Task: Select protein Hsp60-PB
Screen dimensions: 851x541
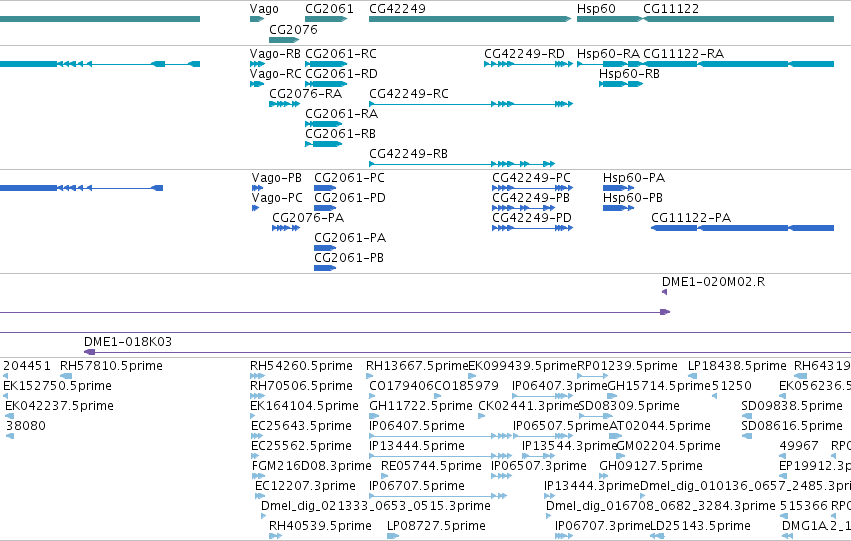Action: (633, 198)
